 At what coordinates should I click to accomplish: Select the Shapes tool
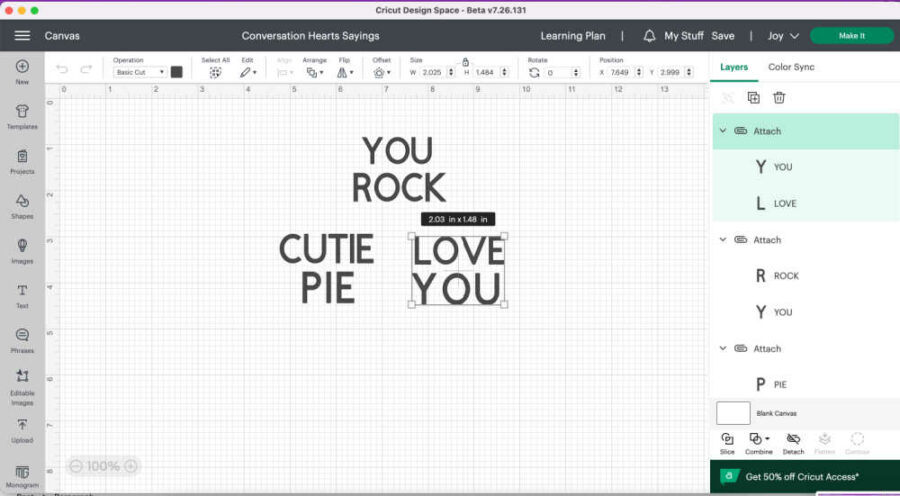pyautogui.click(x=22, y=206)
